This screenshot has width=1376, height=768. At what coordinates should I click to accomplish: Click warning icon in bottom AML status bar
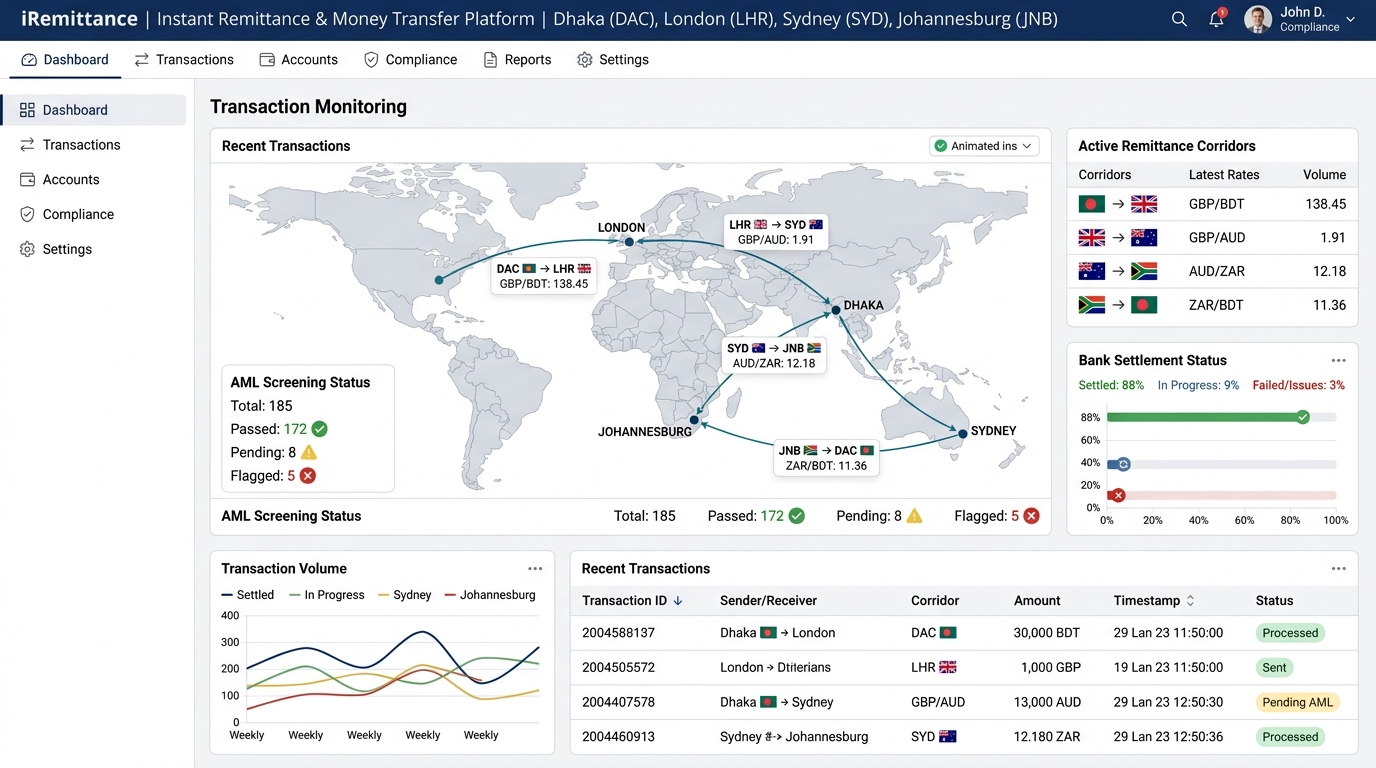(x=914, y=516)
